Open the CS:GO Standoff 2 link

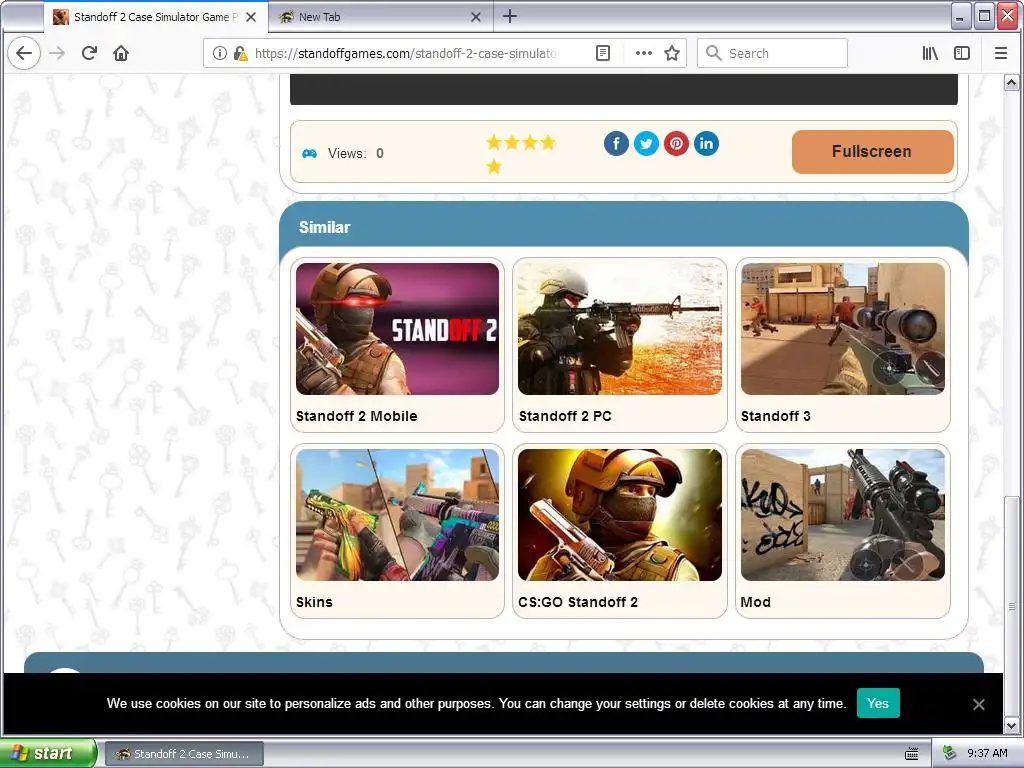[578, 602]
